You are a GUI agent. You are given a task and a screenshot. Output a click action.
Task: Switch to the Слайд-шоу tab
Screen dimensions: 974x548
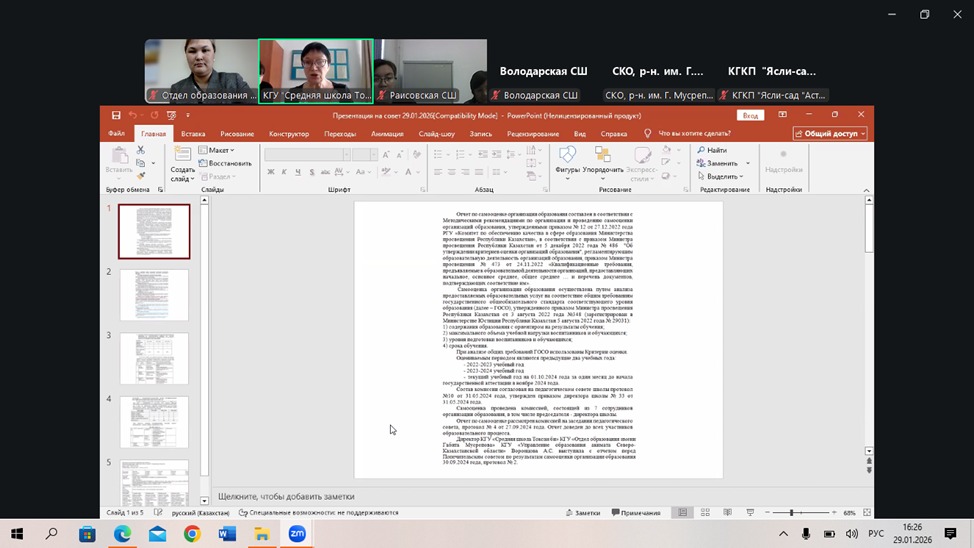[437, 133]
